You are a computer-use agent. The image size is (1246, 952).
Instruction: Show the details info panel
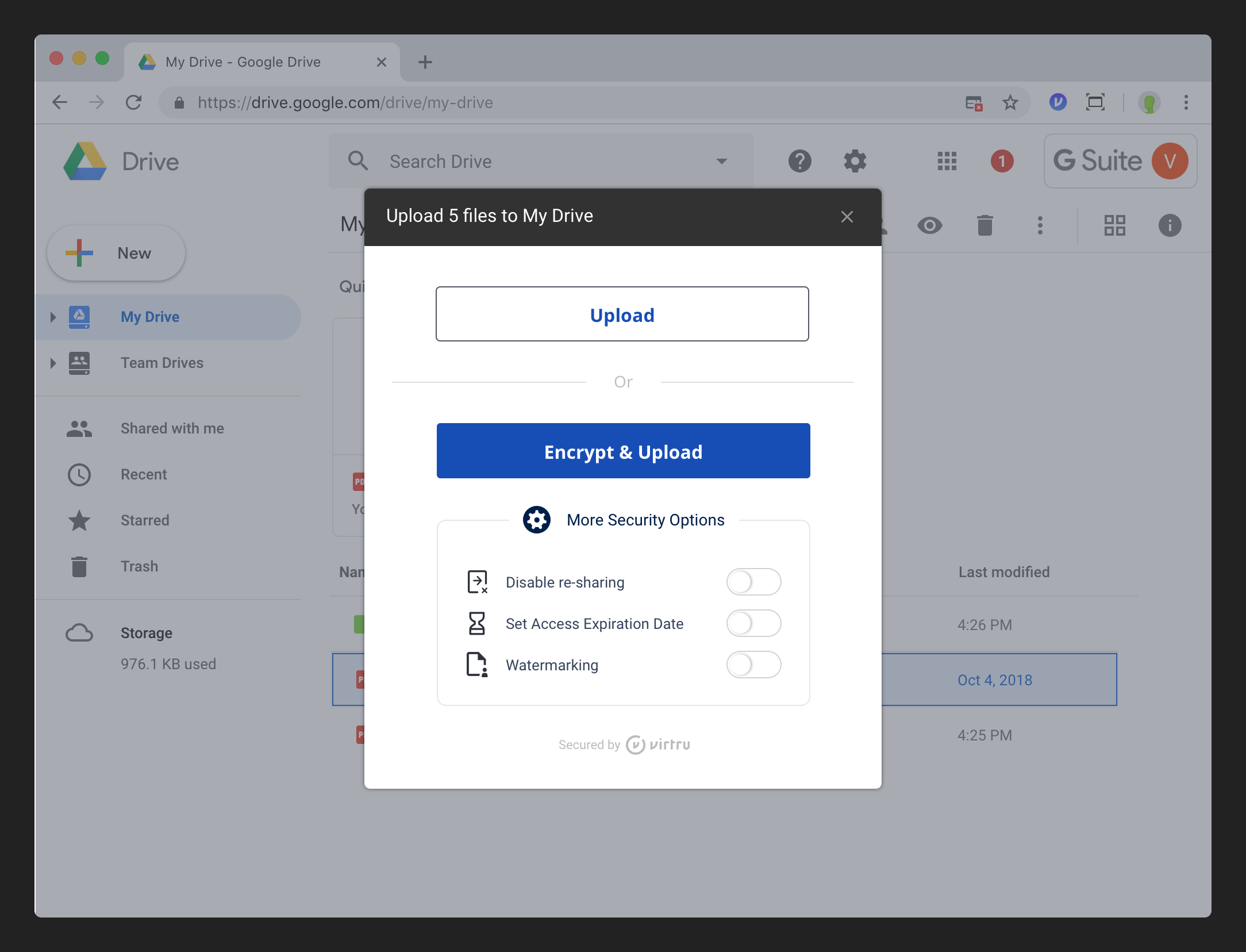1170,225
